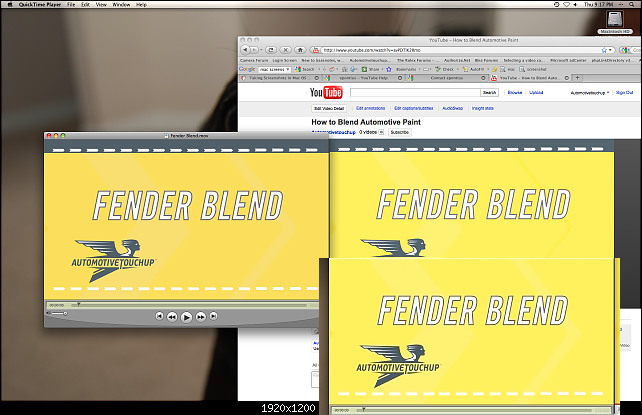Open the File menu
This screenshot has width=642, height=415.
[71, 5]
